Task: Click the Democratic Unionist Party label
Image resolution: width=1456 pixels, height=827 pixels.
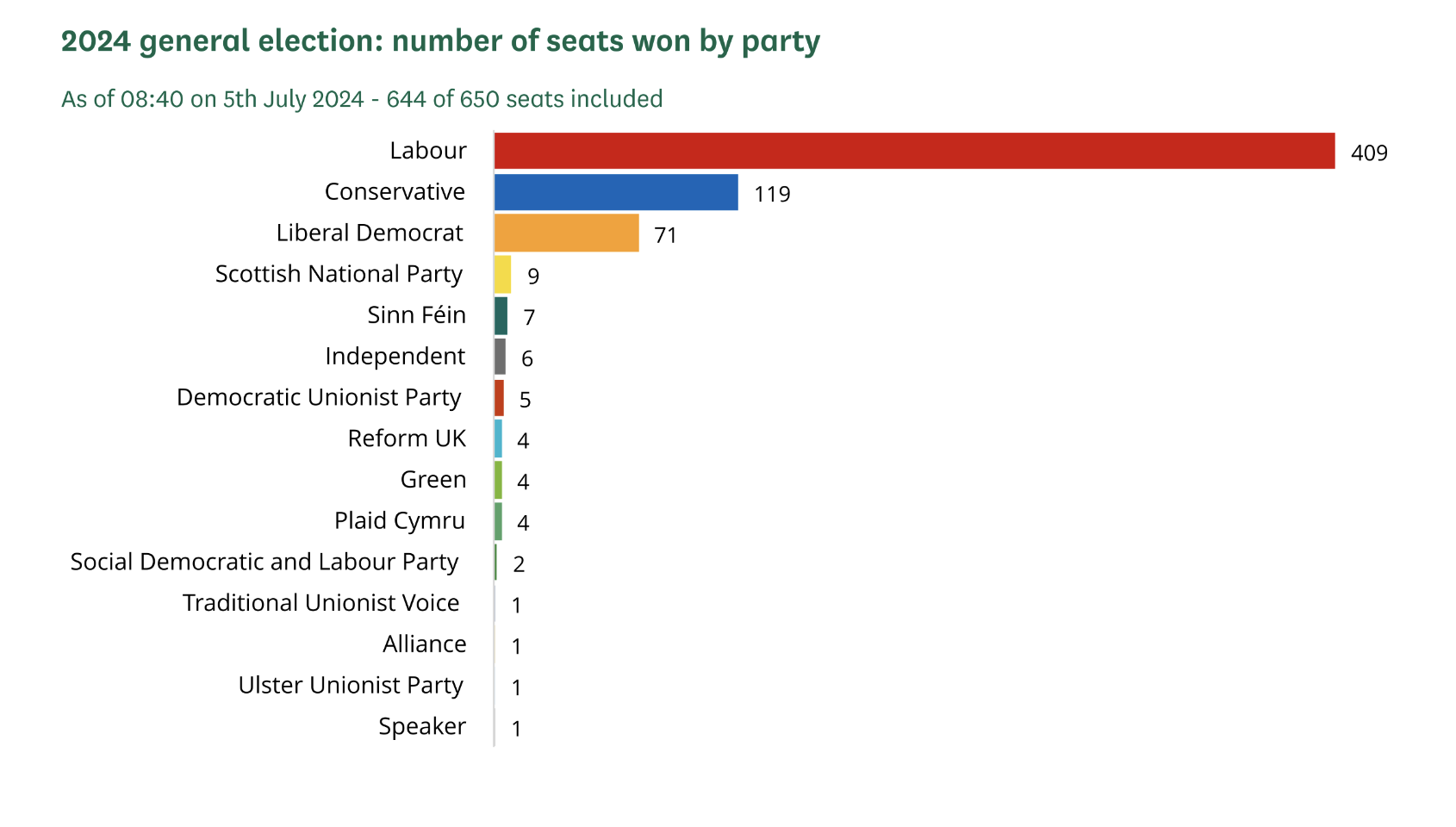Action: click(x=319, y=397)
